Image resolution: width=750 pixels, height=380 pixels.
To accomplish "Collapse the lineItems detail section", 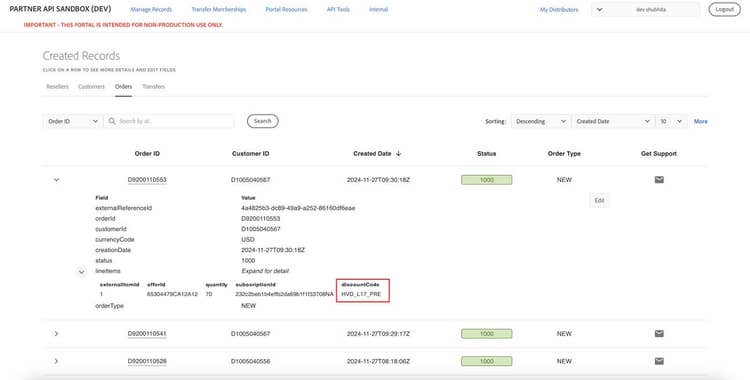I will 81,272.
